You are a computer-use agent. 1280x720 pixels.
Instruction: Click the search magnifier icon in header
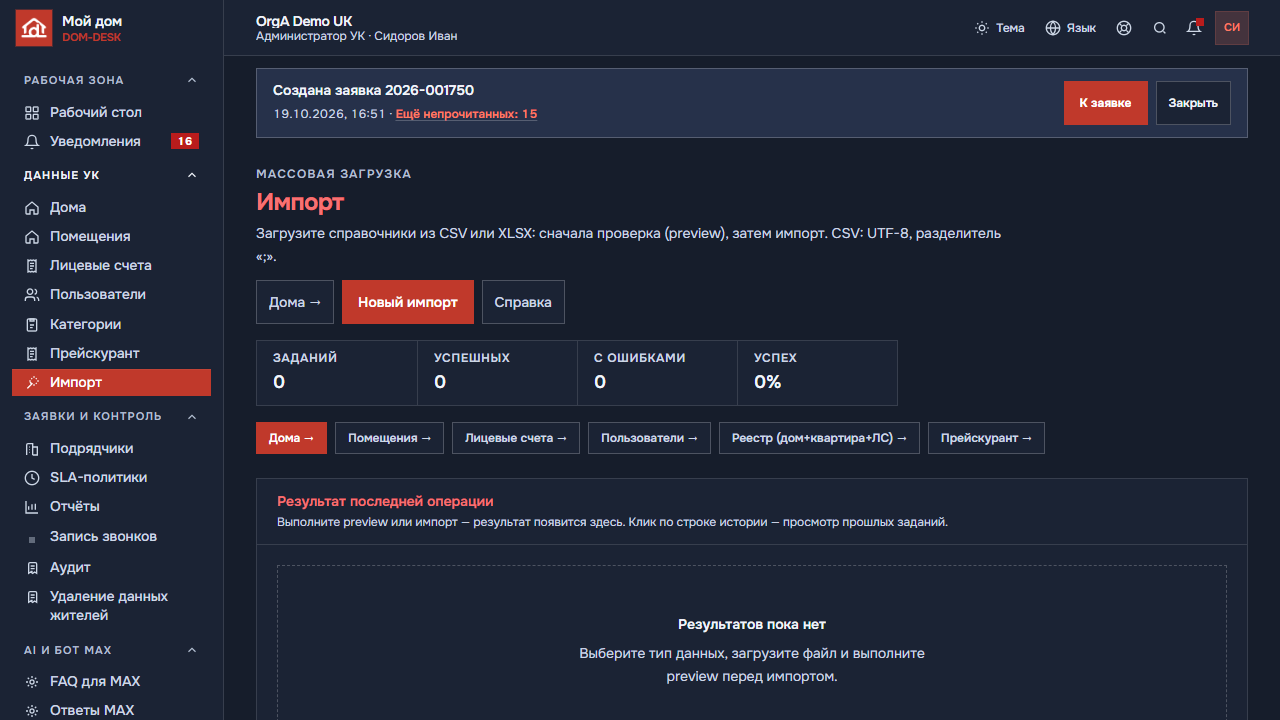pos(1160,28)
